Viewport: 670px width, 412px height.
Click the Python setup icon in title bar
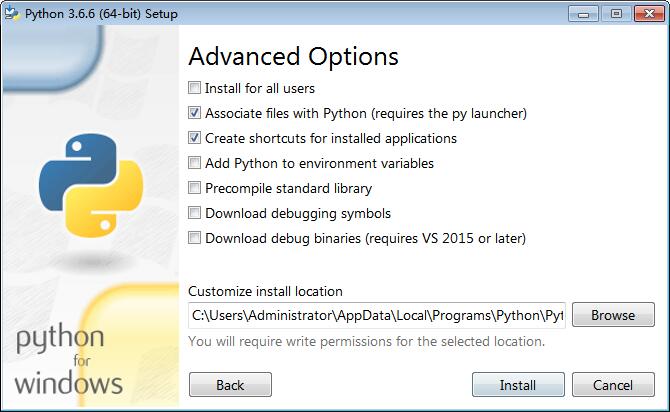pos(11,13)
